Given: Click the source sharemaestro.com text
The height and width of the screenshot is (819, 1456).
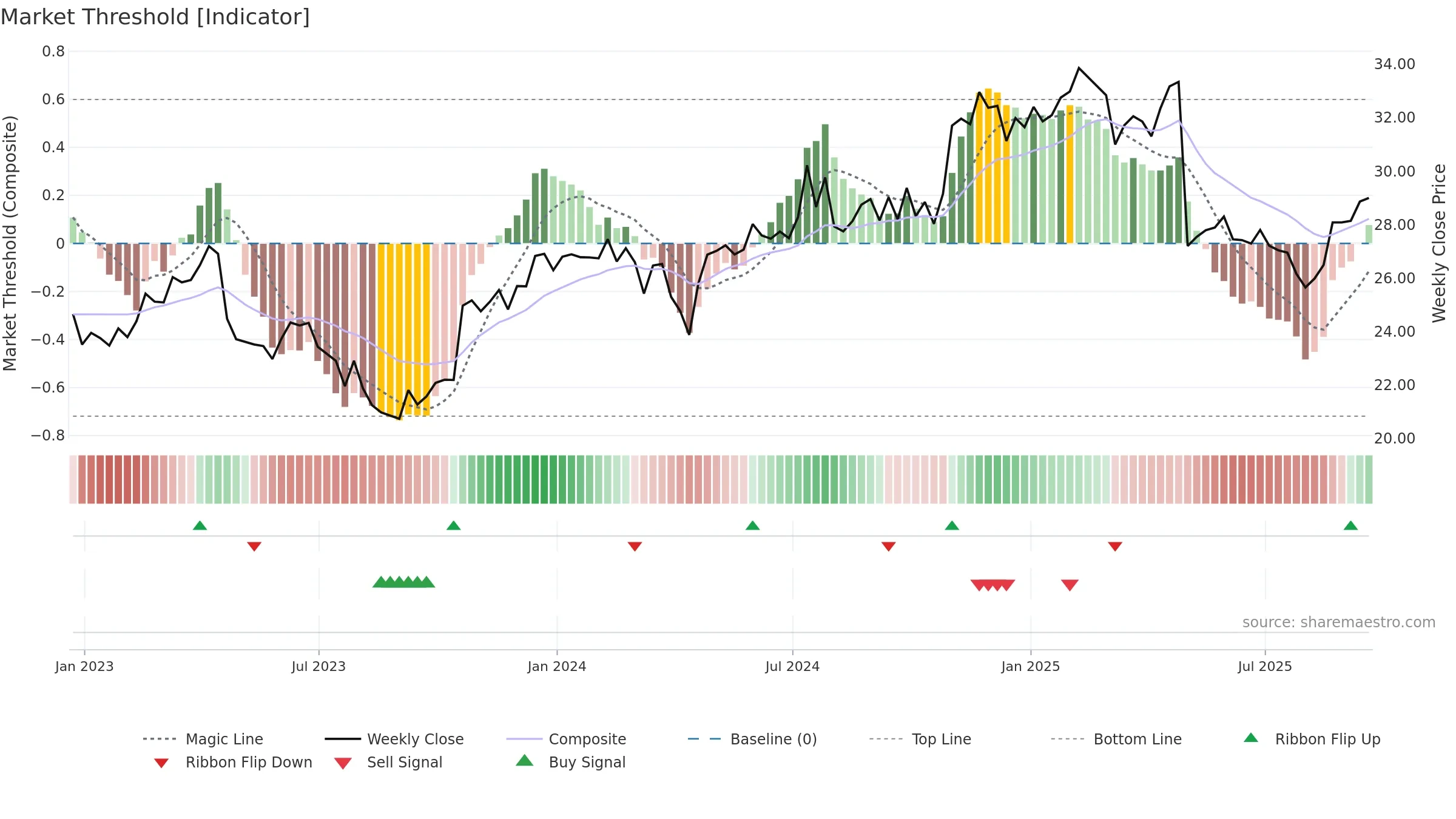Looking at the screenshot, I should [x=1339, y=622].
